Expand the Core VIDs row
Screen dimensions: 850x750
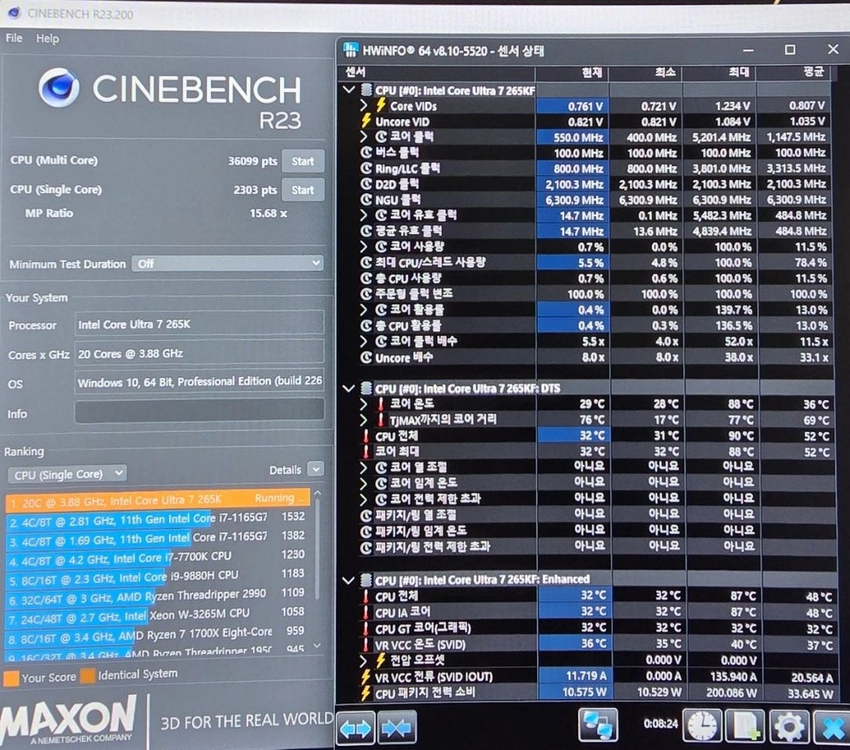click(364, 106)
